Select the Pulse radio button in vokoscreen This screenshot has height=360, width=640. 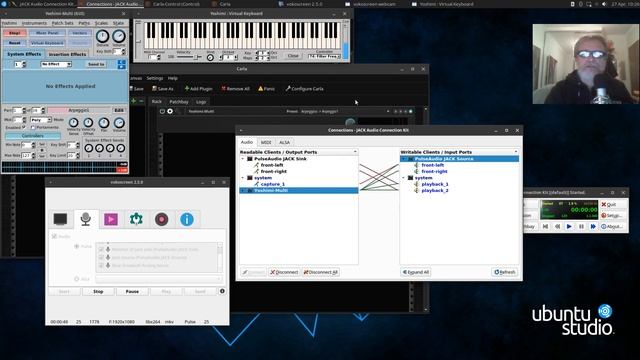pyautogui.click(x=76, y=246)
